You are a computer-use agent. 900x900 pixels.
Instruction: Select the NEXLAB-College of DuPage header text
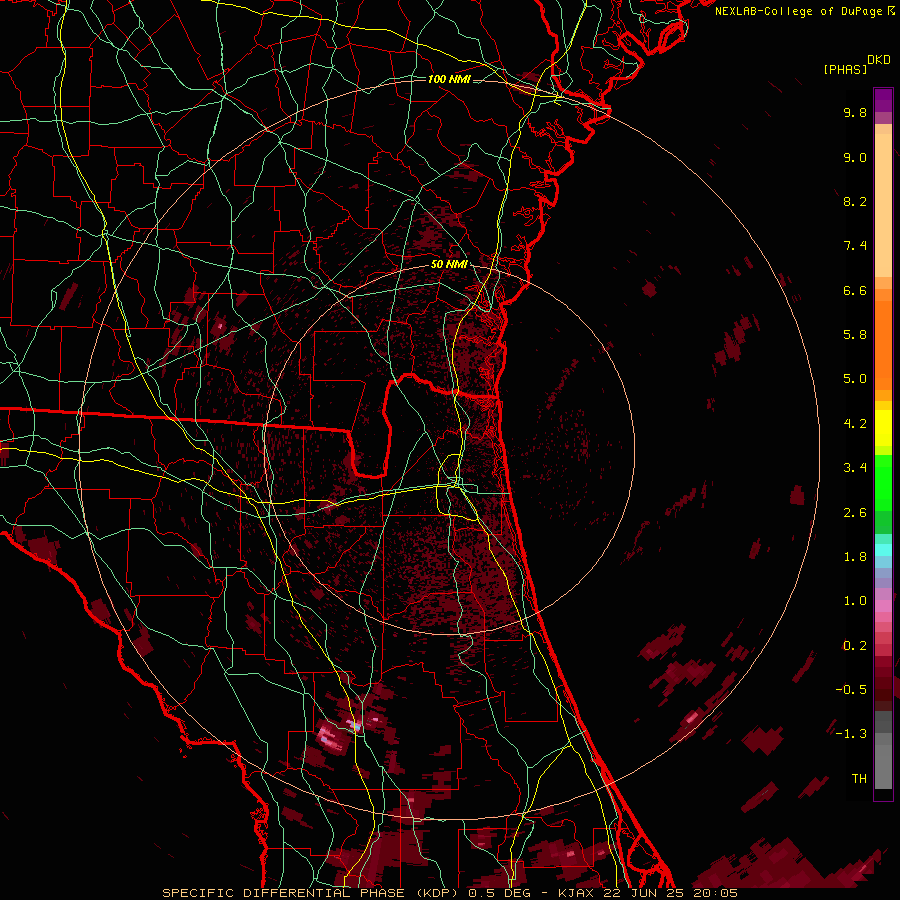coord(798,11)
